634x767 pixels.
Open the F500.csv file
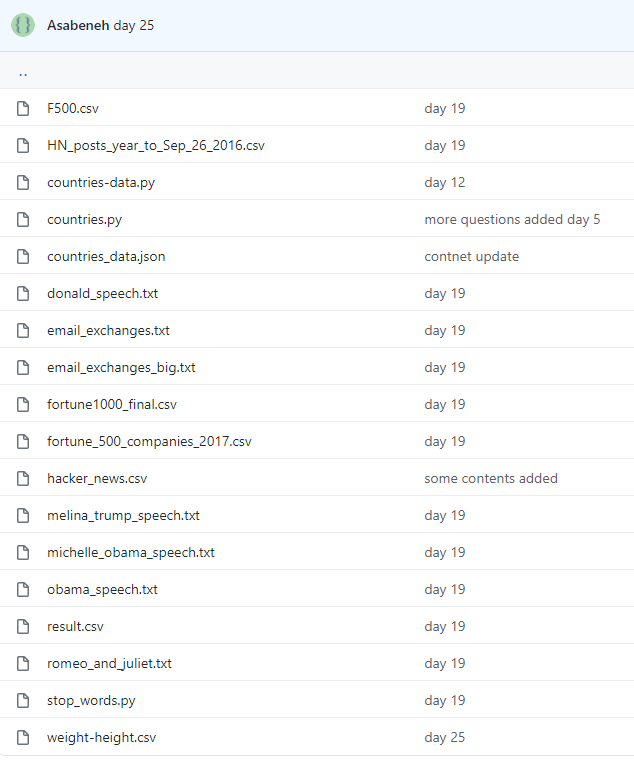(73, 108)
